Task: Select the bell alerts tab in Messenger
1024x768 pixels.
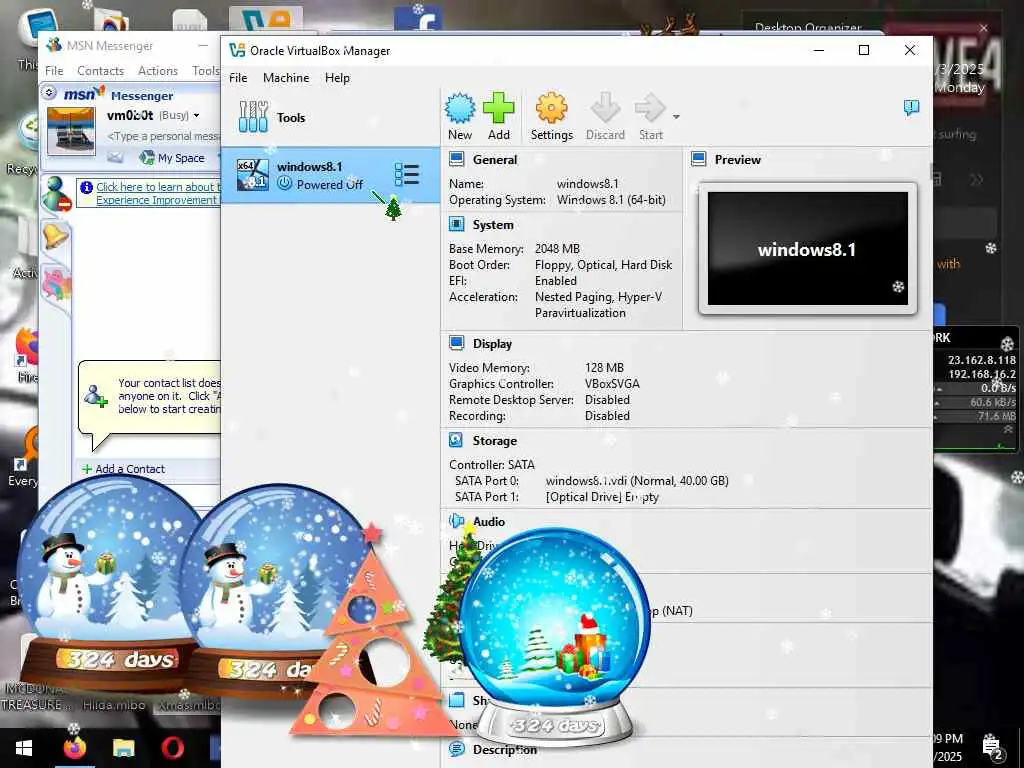Action: 56,236
